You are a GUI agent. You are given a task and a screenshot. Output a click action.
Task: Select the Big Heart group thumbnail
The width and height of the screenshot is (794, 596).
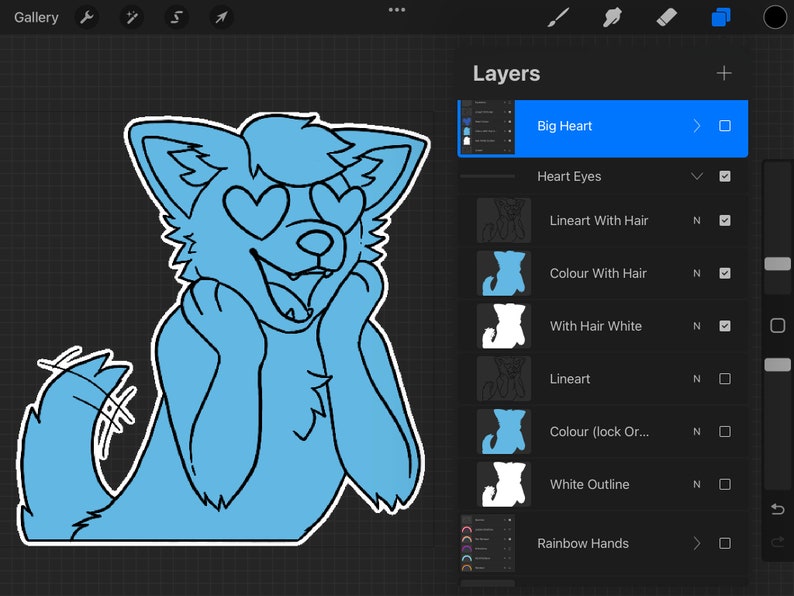[x=488, y=127]
